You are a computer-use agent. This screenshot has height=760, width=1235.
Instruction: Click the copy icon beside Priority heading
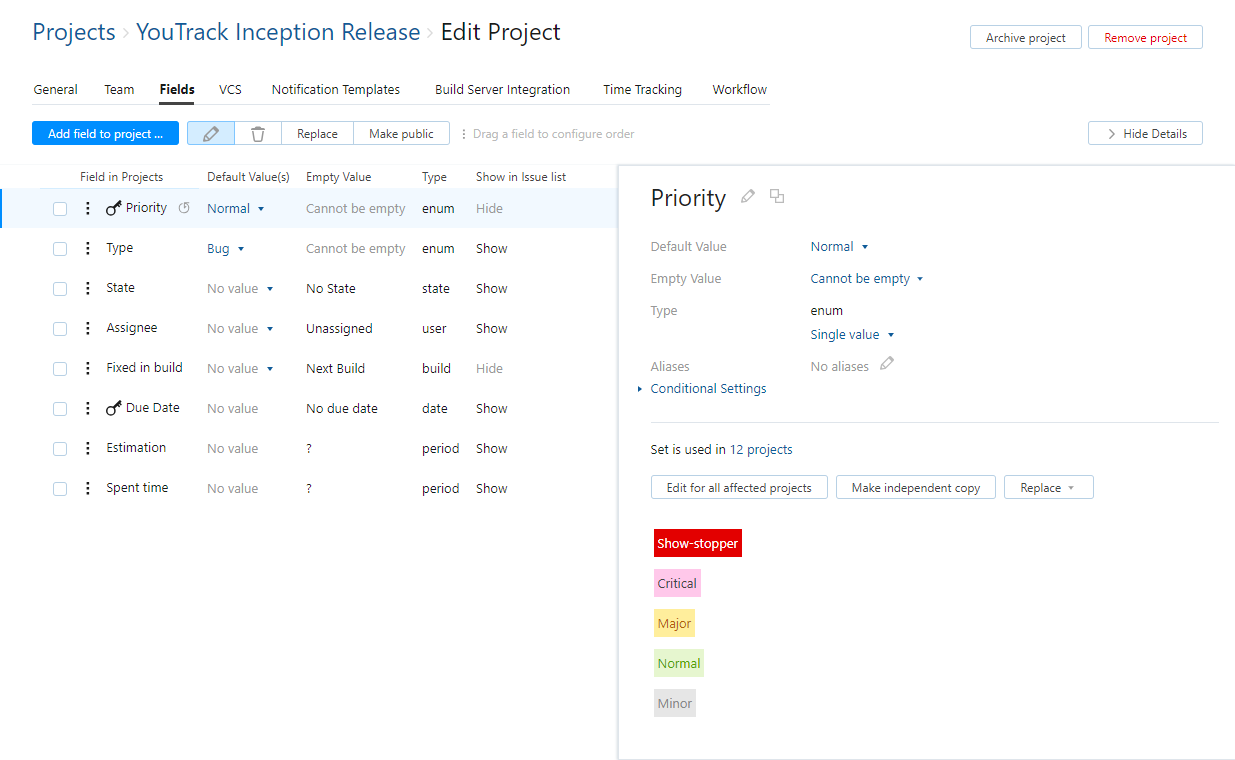pyautogui.click(x=777, y=197)
